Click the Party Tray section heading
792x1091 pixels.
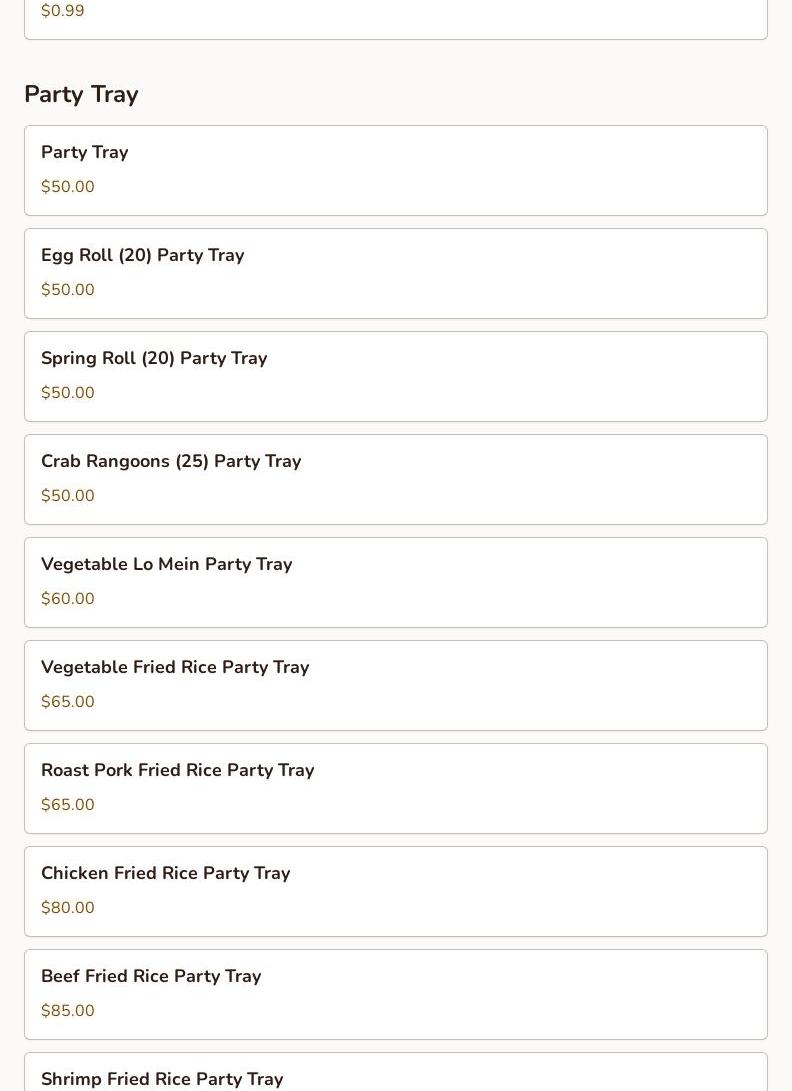click(x=81, y=94)
